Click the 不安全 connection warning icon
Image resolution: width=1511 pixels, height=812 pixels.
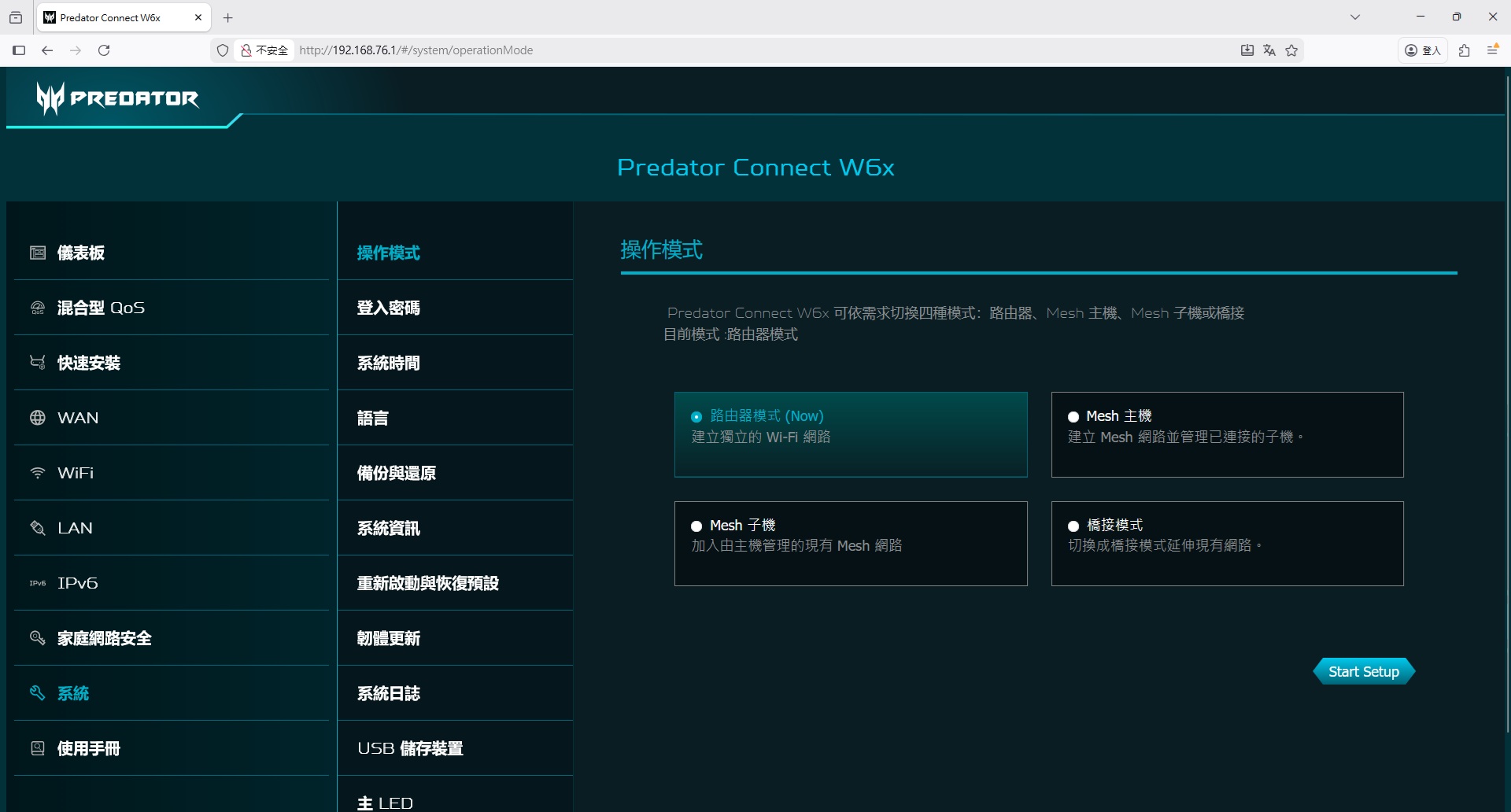click(x=264, y=50)
